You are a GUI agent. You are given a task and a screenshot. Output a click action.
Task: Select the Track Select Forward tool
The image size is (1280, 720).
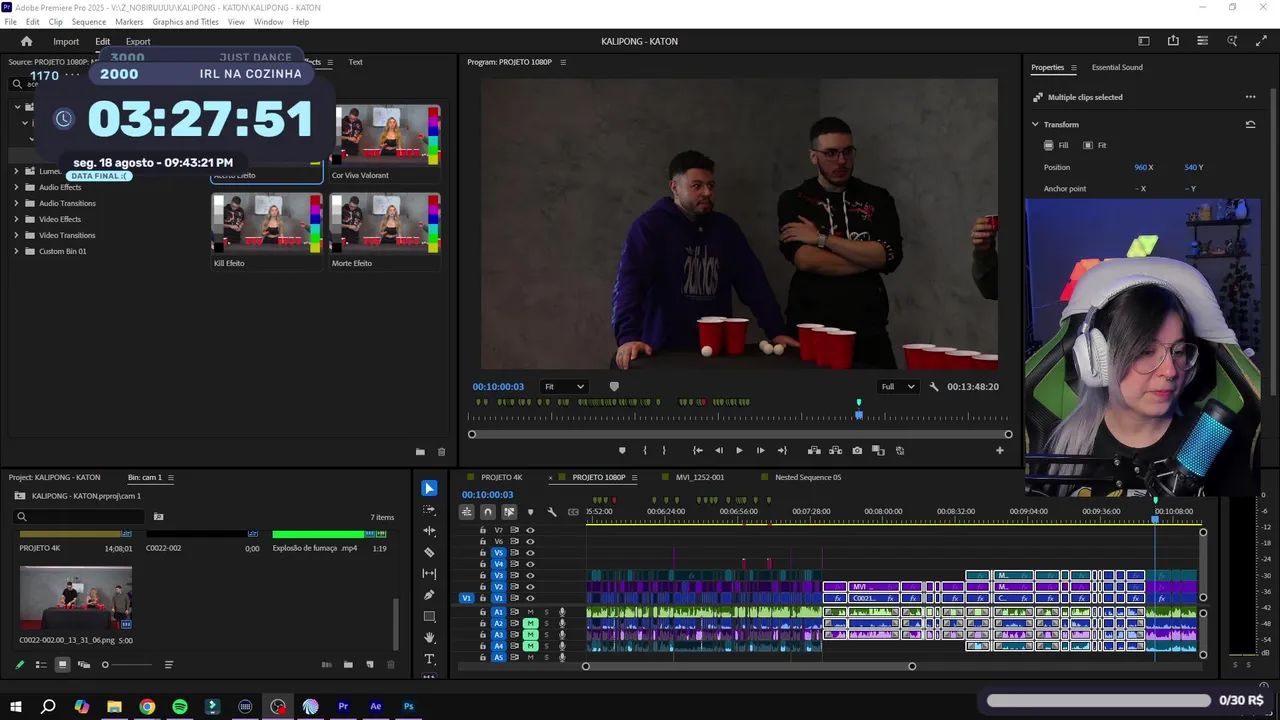(x=429, y=509)
